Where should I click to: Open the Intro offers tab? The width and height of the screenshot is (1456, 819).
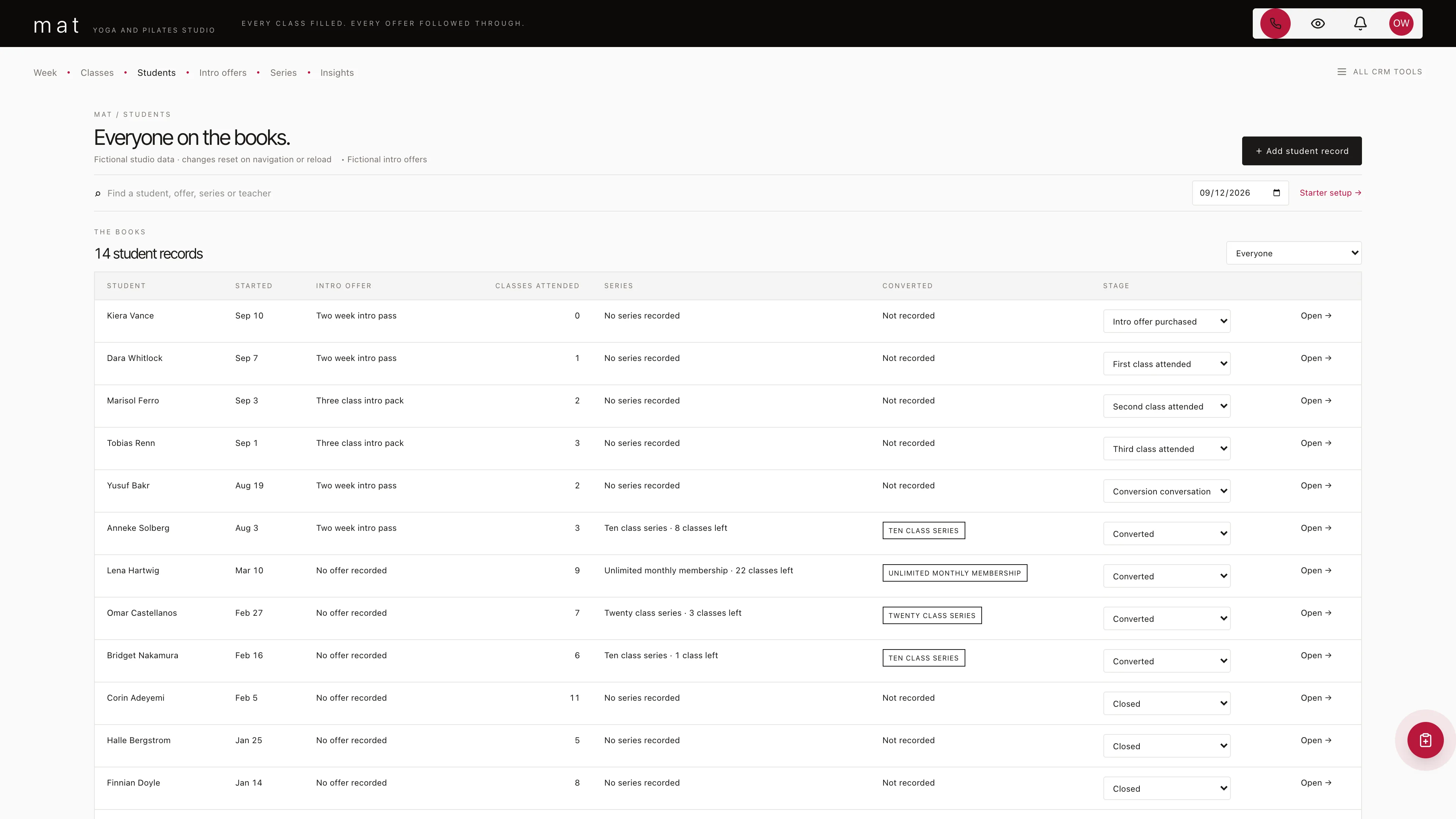(223, 73)
